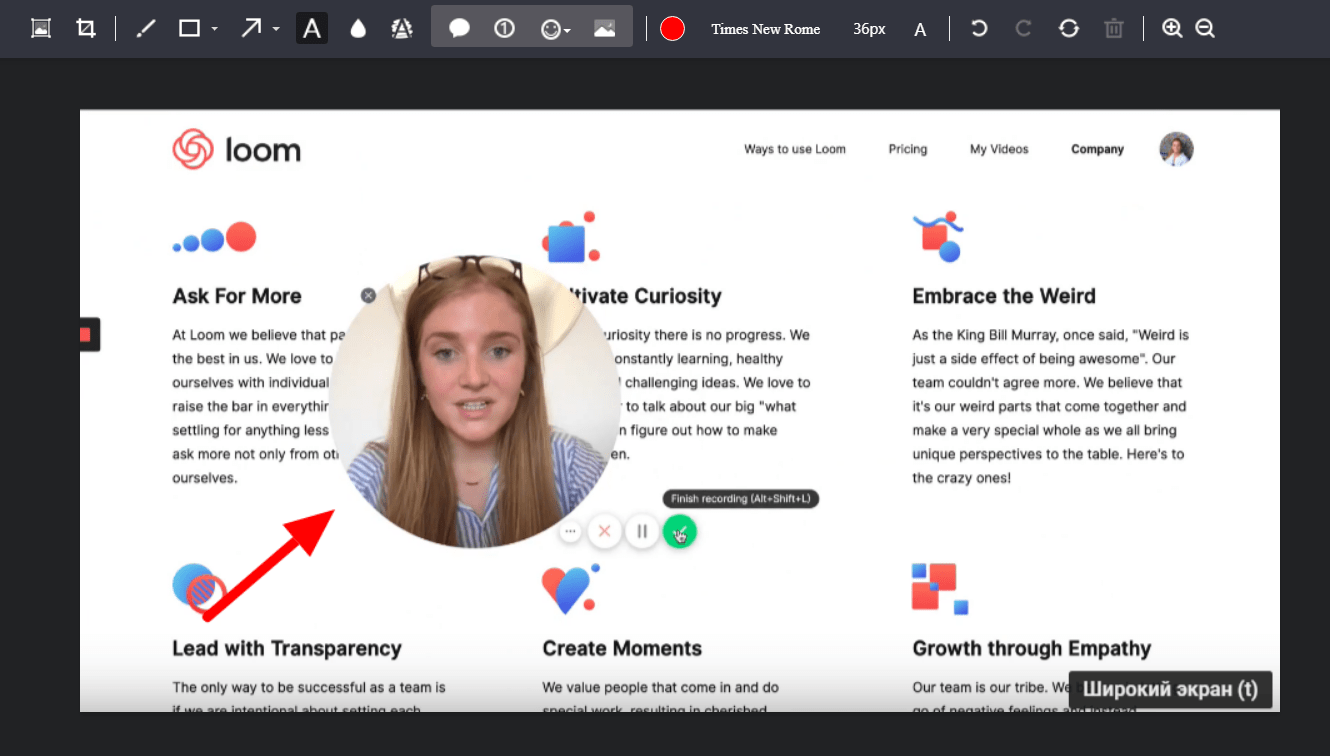
Task: Finish recording with the green checkmark
Action: point(680,531)
